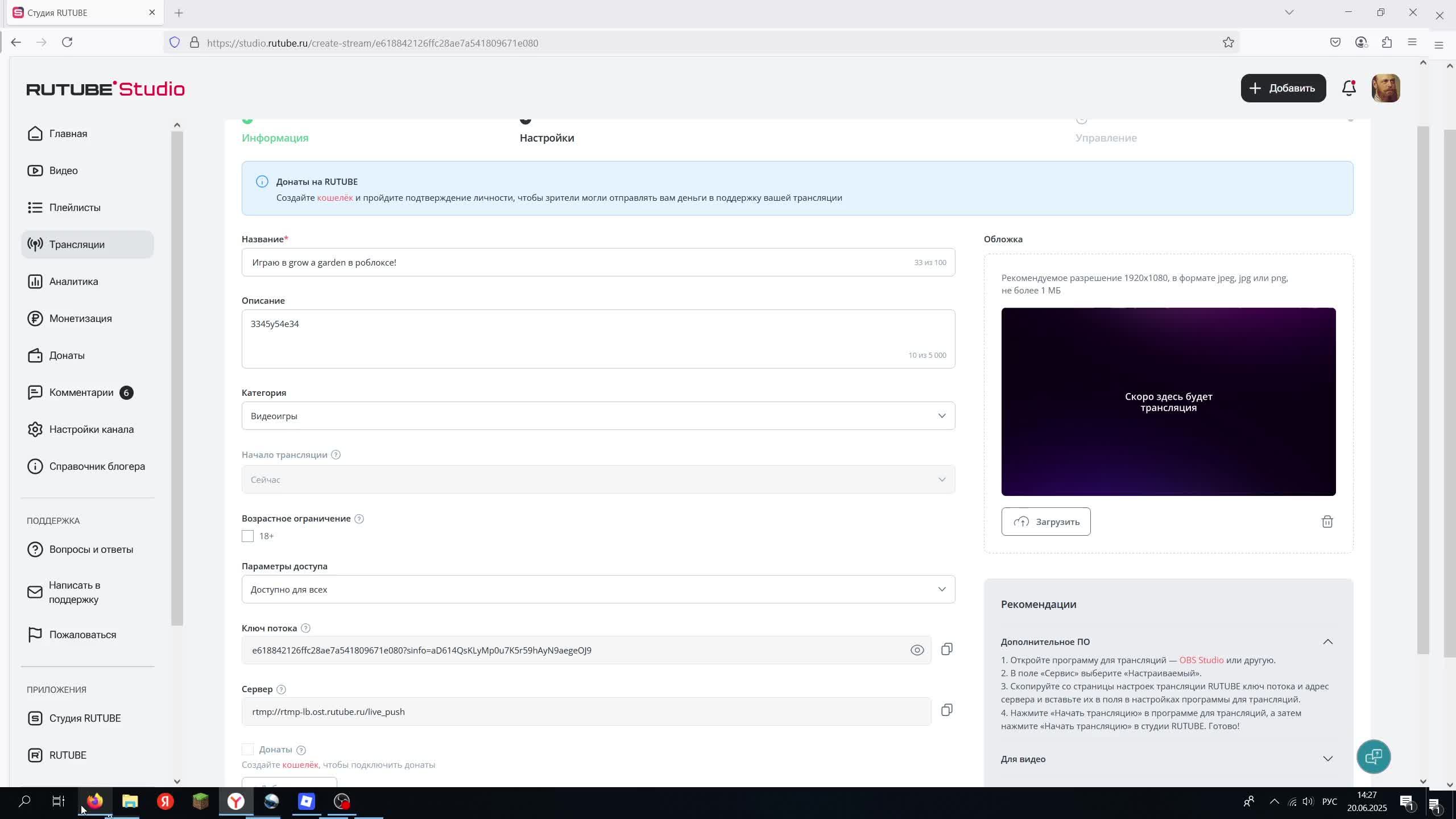Screen dimensions: 1456x819
Task: Open the user avatar profile menu
Action: (1385, 88)
